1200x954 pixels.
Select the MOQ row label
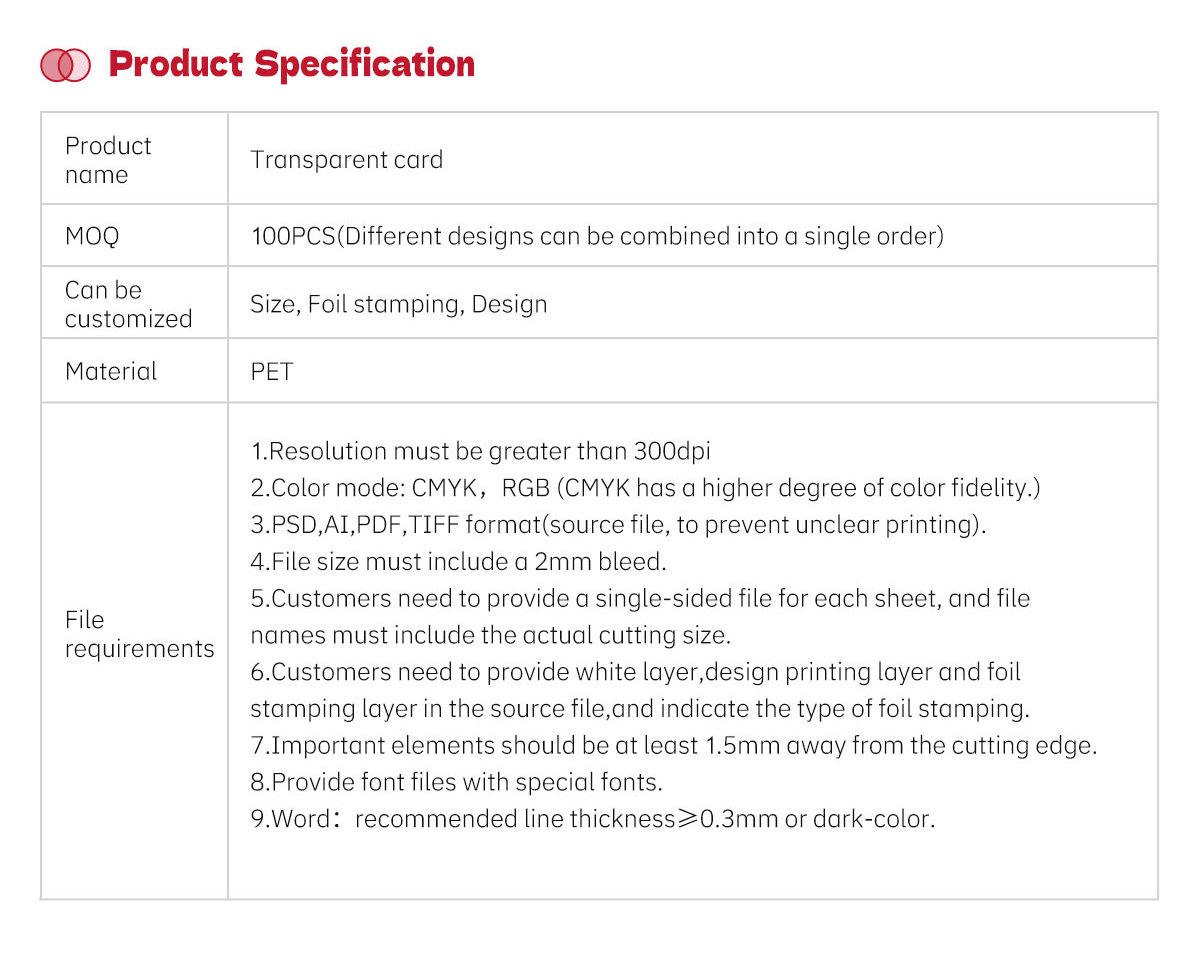coord(92,237)
